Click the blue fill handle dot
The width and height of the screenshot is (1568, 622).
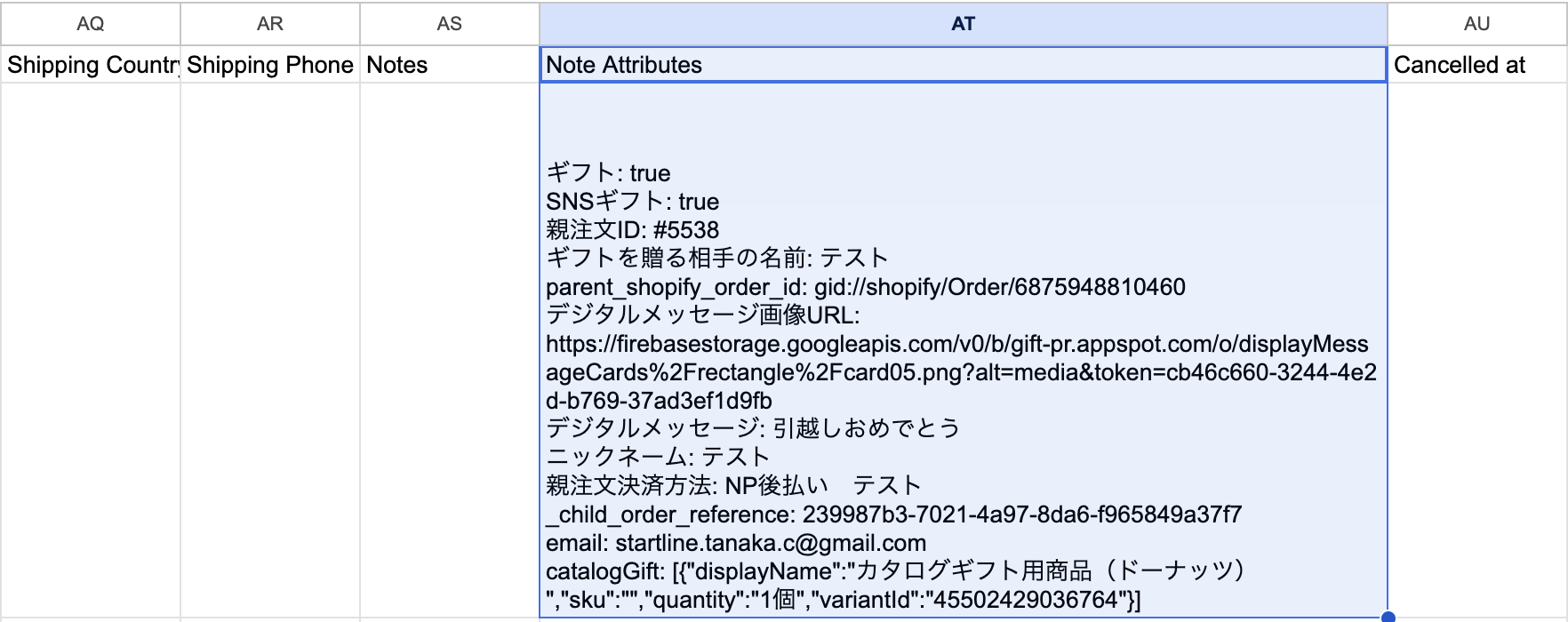tap(1388, 617)
